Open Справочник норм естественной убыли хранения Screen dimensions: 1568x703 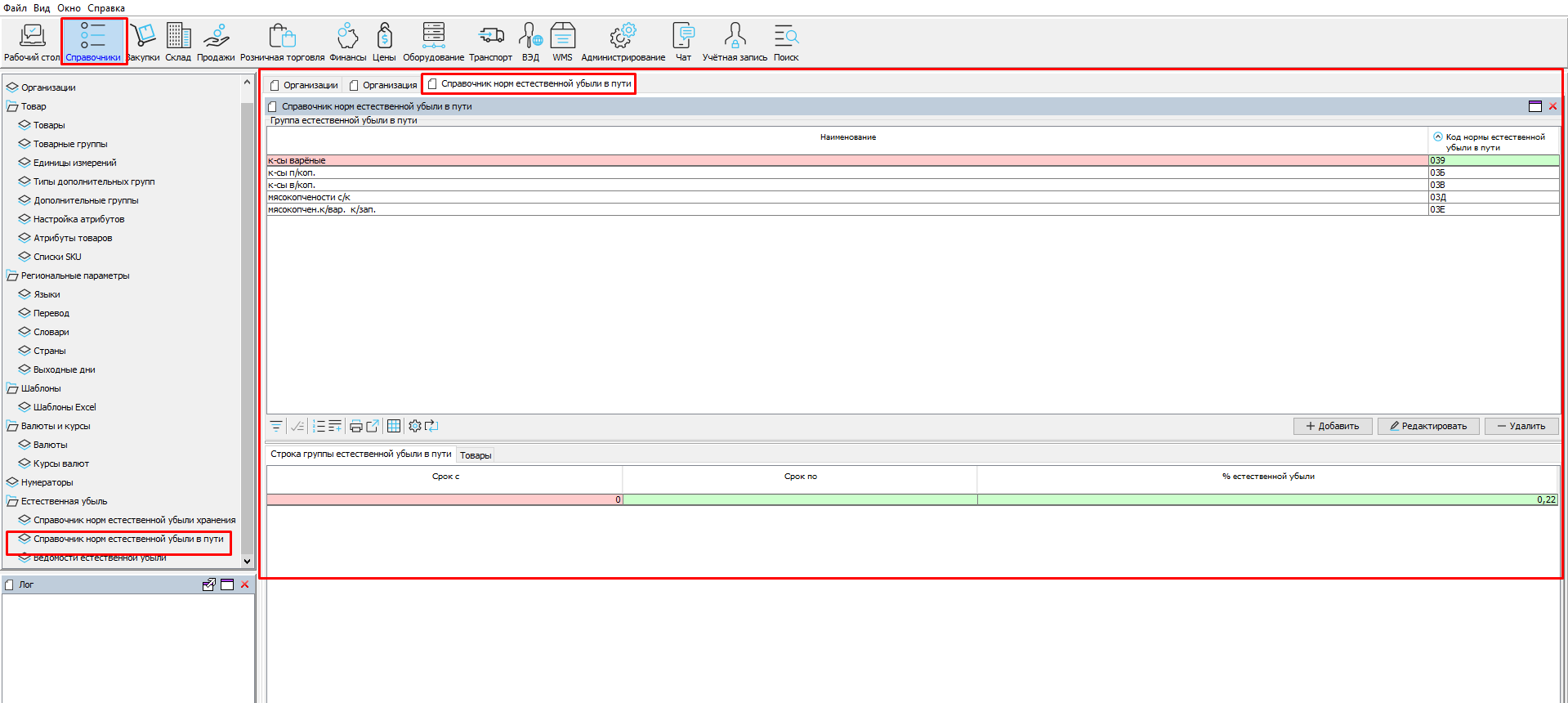point(134,520)
